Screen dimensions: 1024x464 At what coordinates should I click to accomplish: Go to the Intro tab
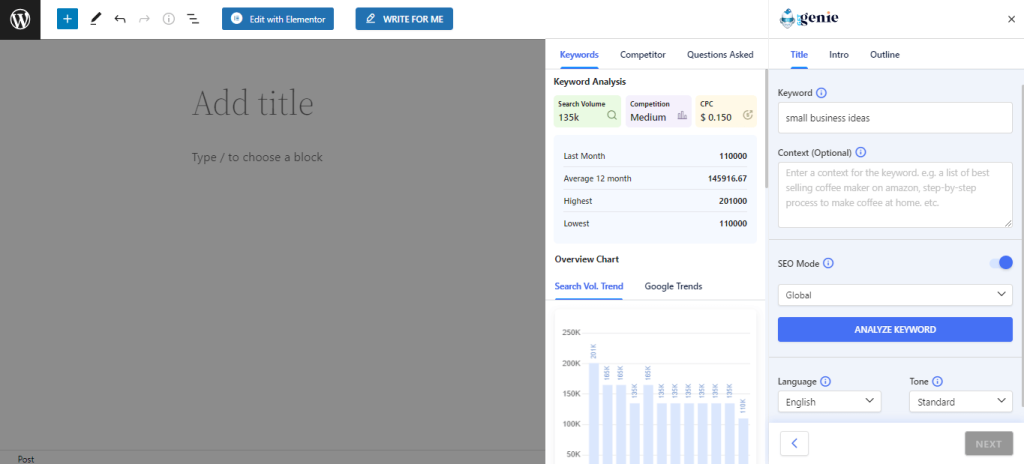(x=839, y=55)
